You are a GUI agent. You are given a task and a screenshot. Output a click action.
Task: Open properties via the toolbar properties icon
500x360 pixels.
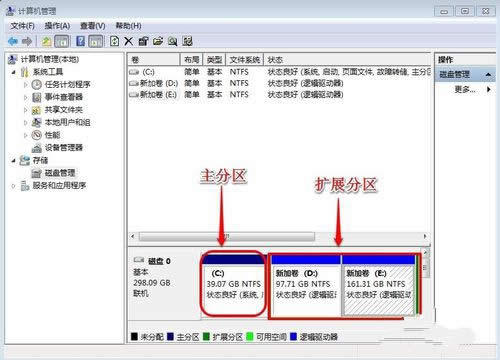click(x=143, y=41)
